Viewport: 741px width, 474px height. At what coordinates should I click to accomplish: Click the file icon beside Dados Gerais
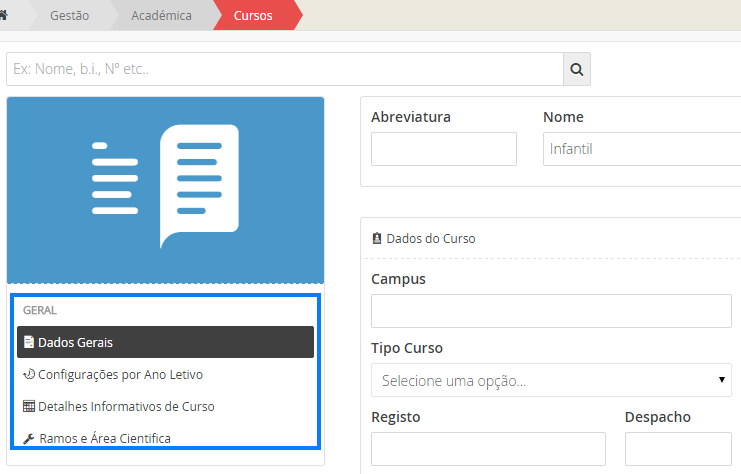tap(28, 342)
